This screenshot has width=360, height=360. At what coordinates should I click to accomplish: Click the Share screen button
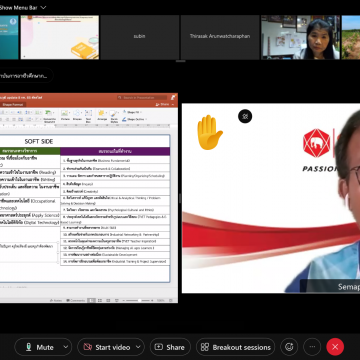(x=170, y=347)
